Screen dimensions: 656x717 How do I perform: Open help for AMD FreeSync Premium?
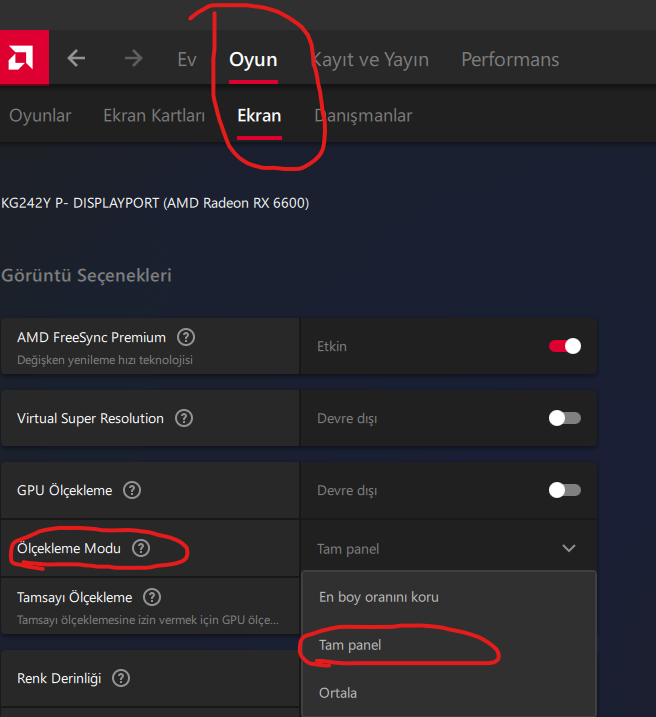186,337
